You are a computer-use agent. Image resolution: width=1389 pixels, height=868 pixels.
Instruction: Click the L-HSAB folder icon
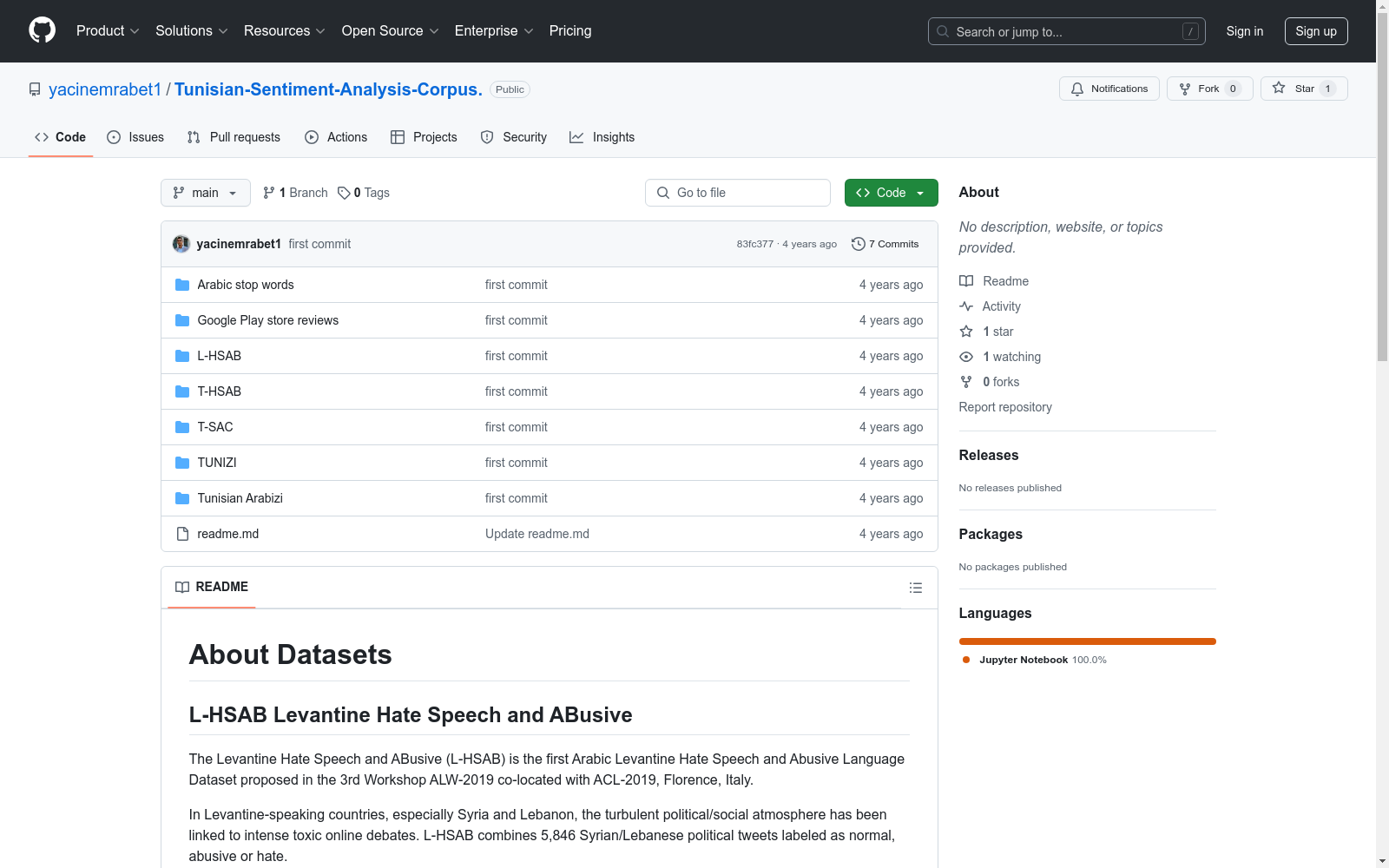coord(182,356)
